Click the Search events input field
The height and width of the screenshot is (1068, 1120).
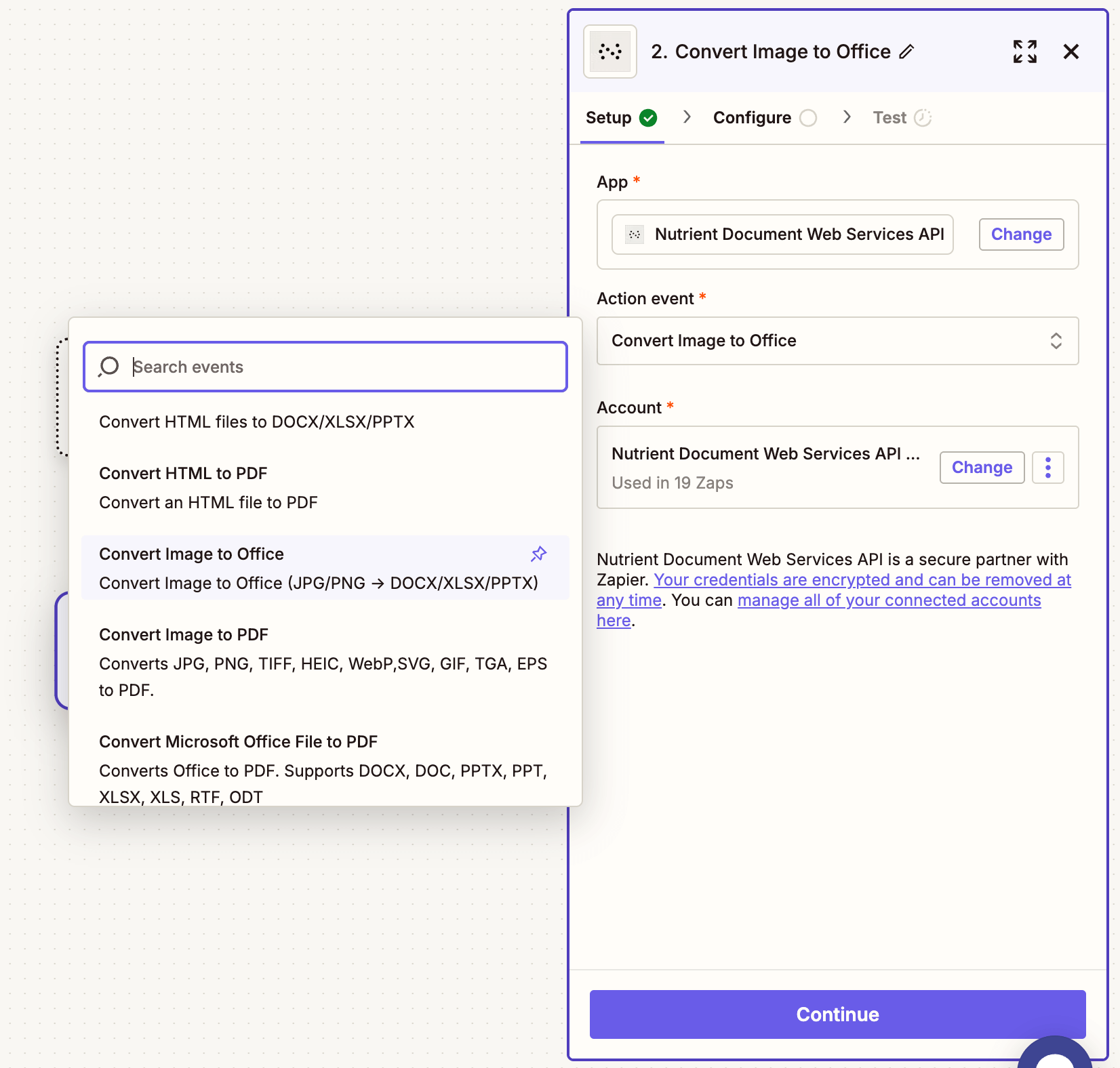click(x=325, y=367)
